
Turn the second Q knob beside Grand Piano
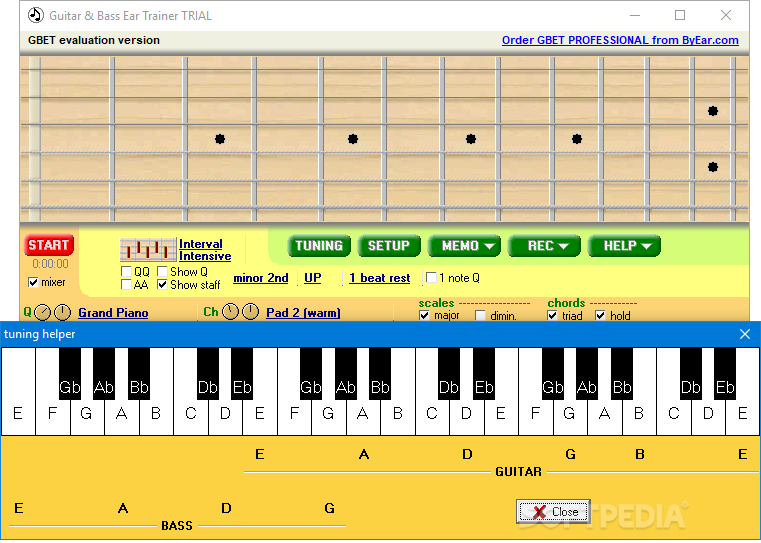tap(63, 312)
